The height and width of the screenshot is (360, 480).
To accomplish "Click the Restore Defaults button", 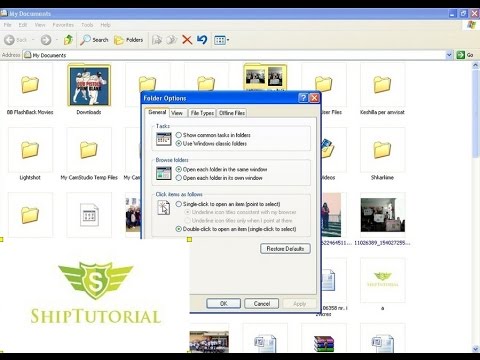I will point(285,249).
